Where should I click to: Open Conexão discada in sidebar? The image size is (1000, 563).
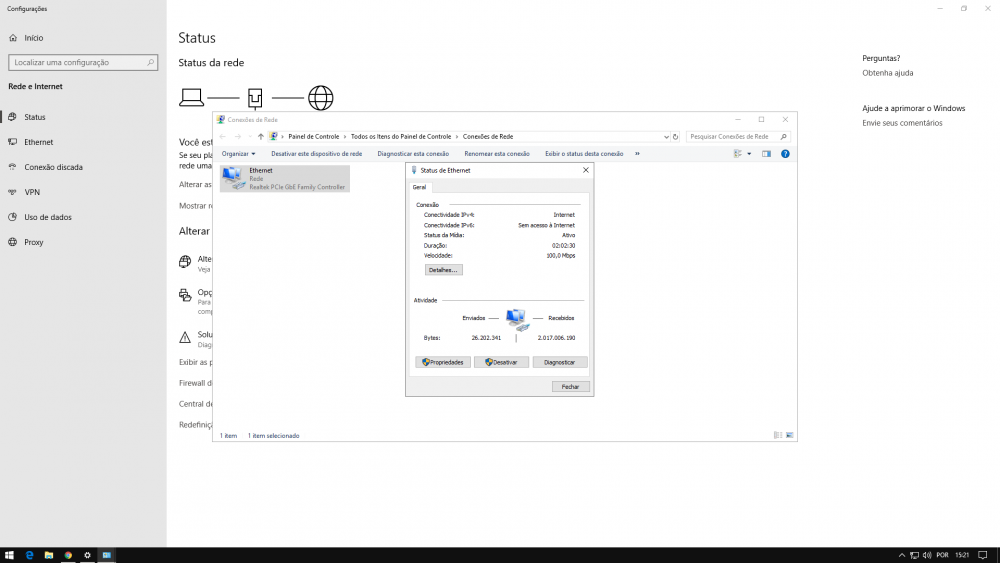(53, 167)
